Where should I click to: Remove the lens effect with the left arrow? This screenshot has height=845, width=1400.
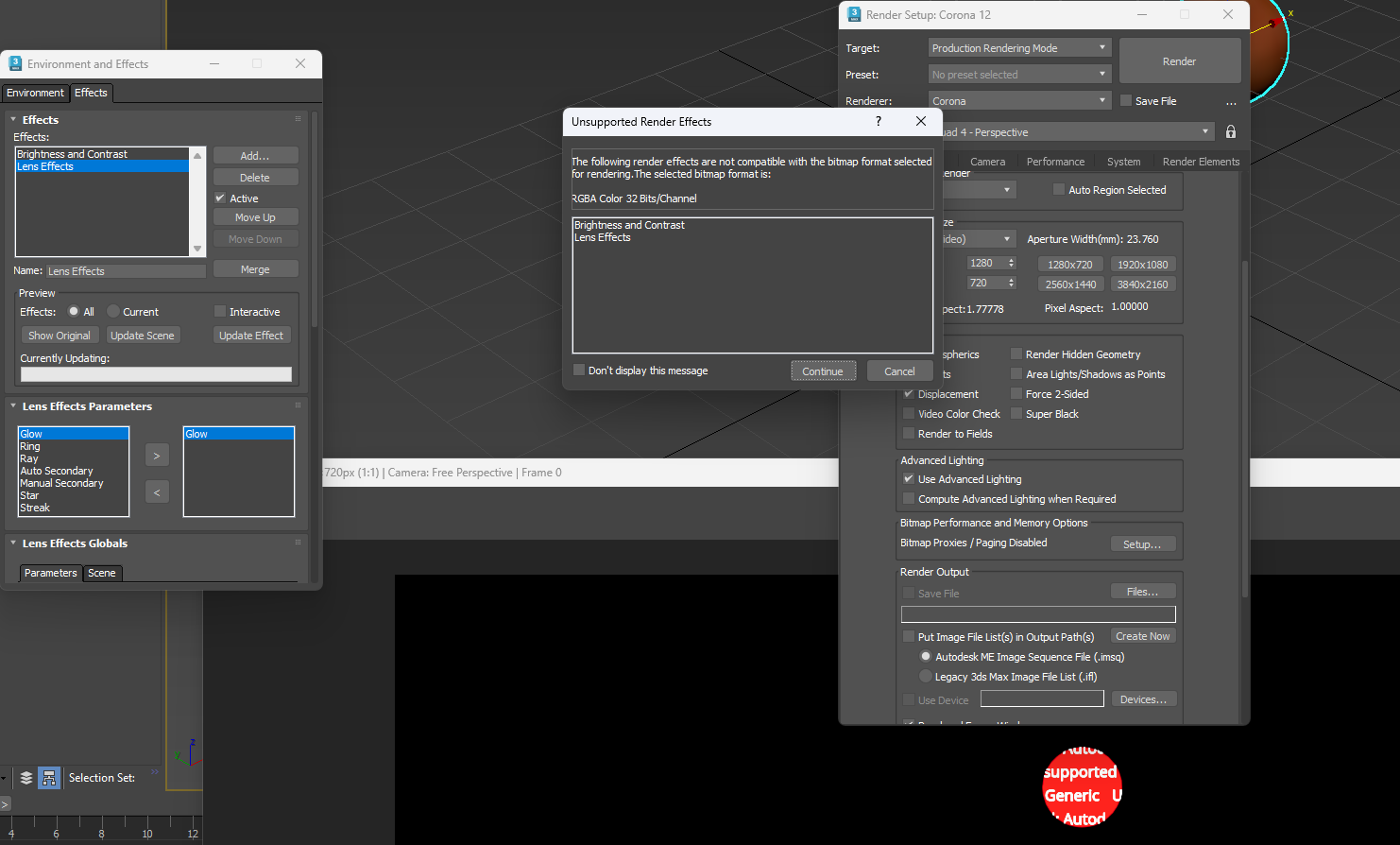tap(157, 491)
